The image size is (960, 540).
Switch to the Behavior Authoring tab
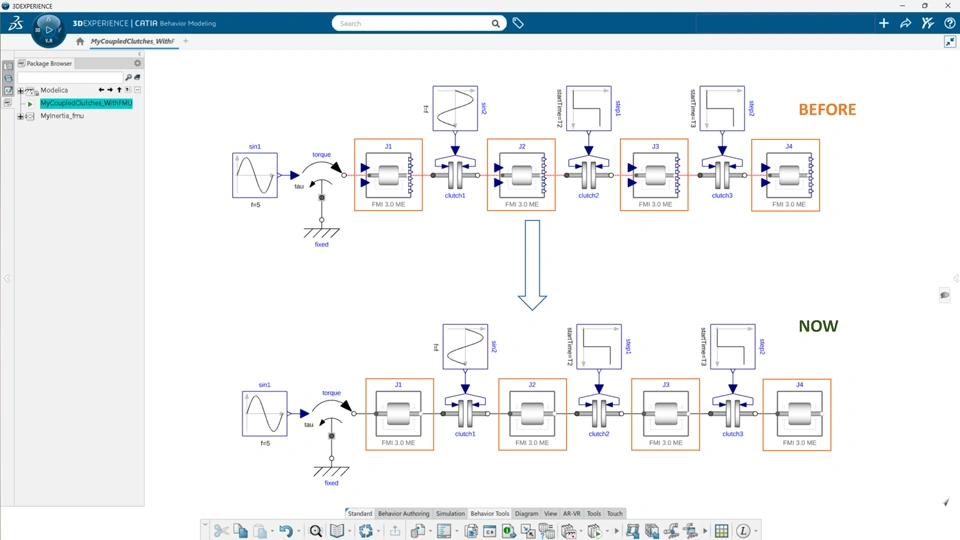pos(403,514)
